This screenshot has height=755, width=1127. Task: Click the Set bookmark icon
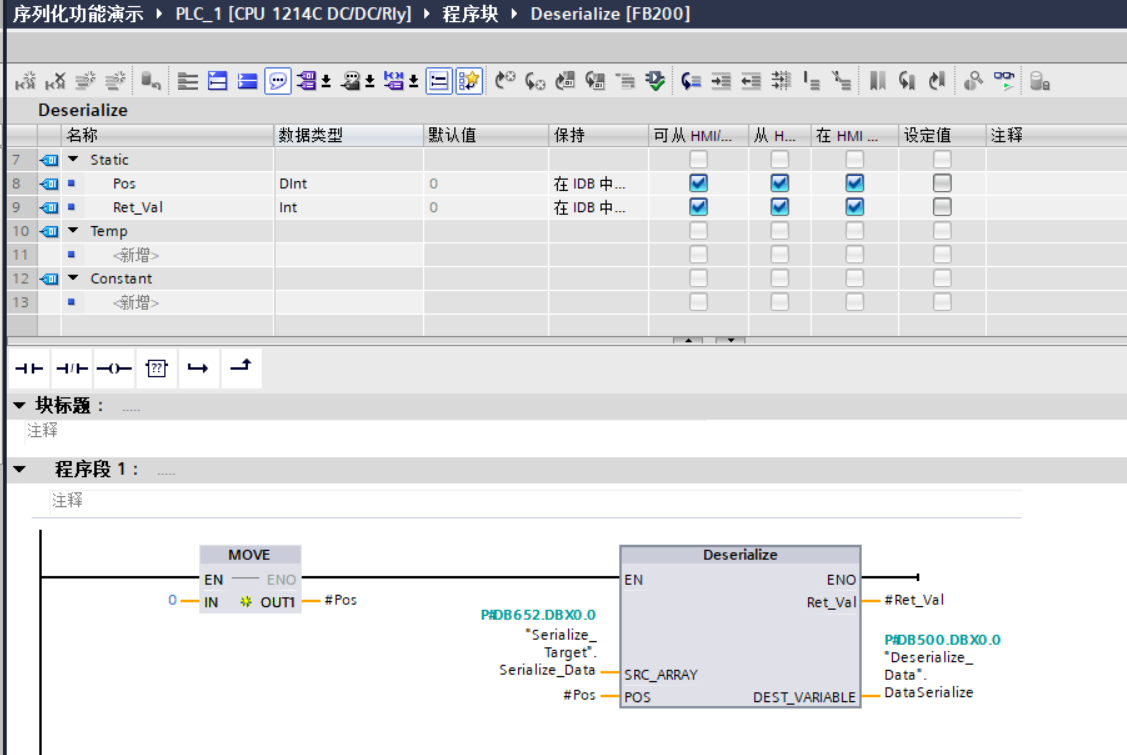[877, 81]
